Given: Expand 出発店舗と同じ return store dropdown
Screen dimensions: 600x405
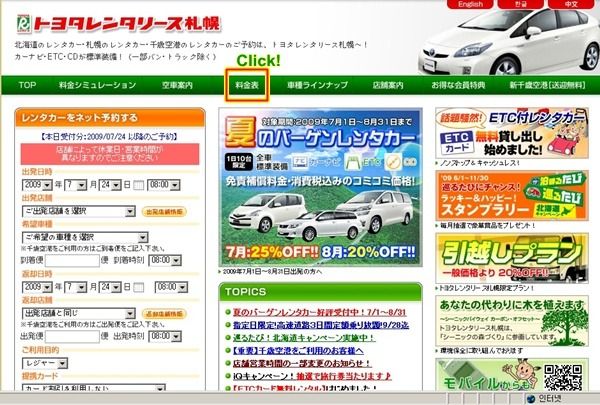Looking at the screenshot, I should 79,314.
